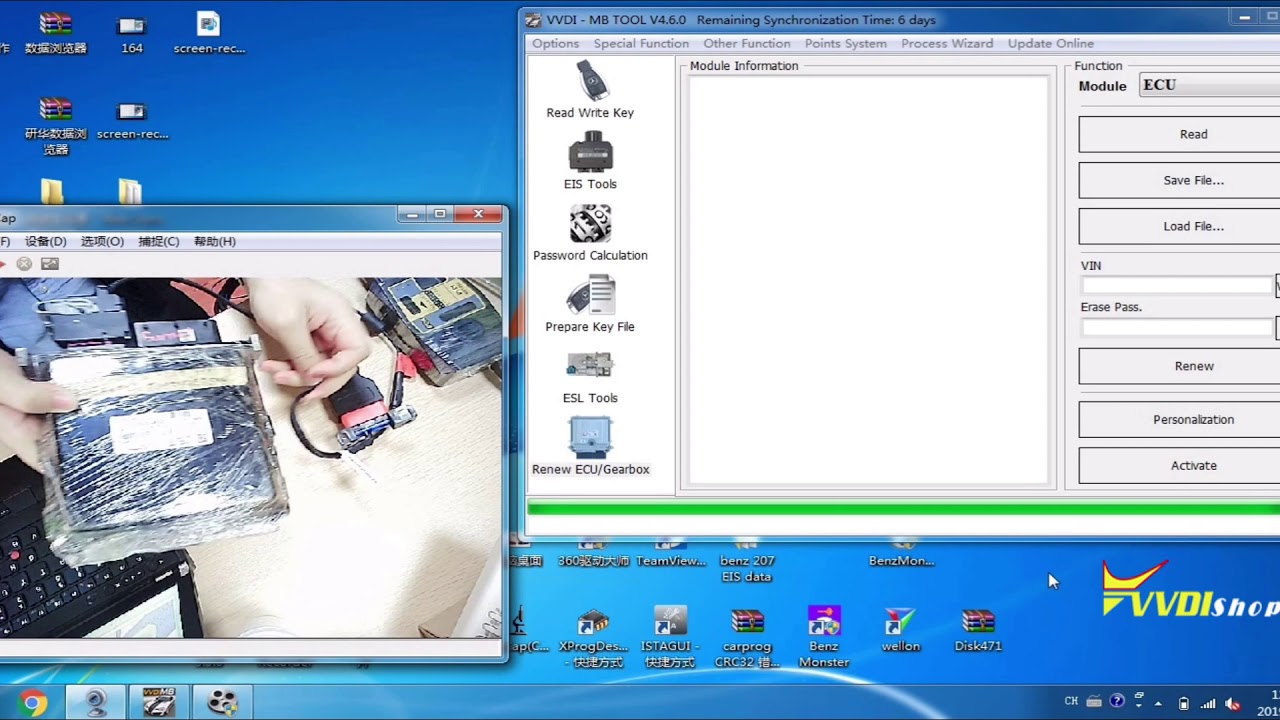Click the network signal tray icon
The height and width of the screenshot is (720, 1280).
[1208, 703]
